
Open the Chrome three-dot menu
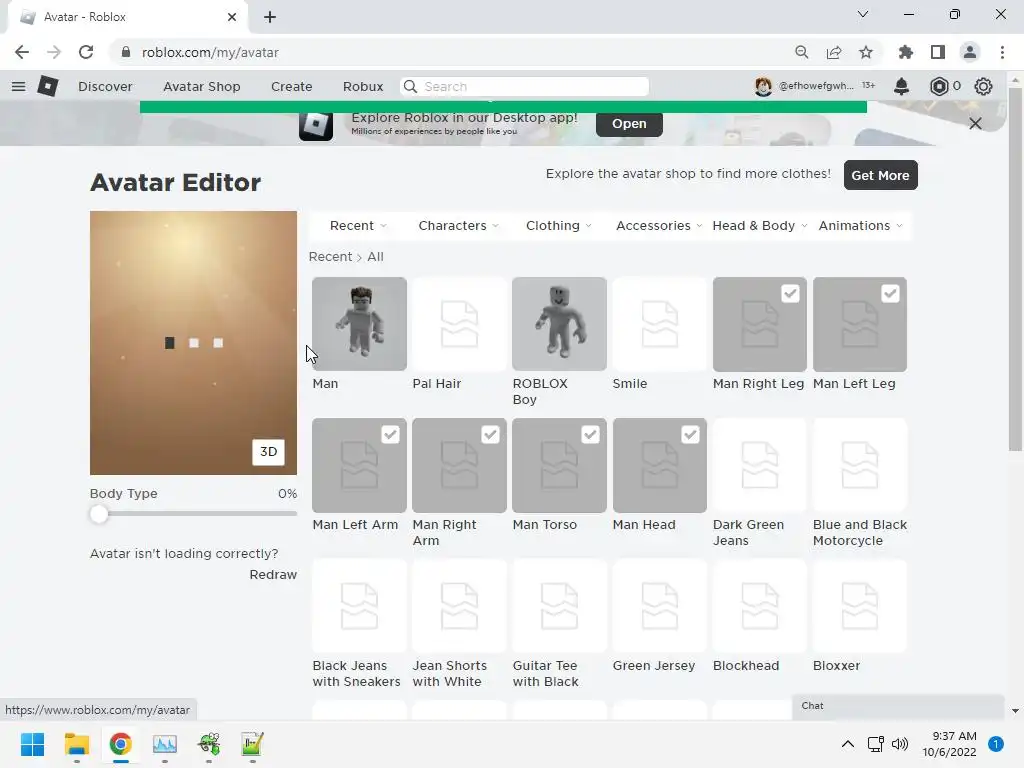tap(1002, 52)
